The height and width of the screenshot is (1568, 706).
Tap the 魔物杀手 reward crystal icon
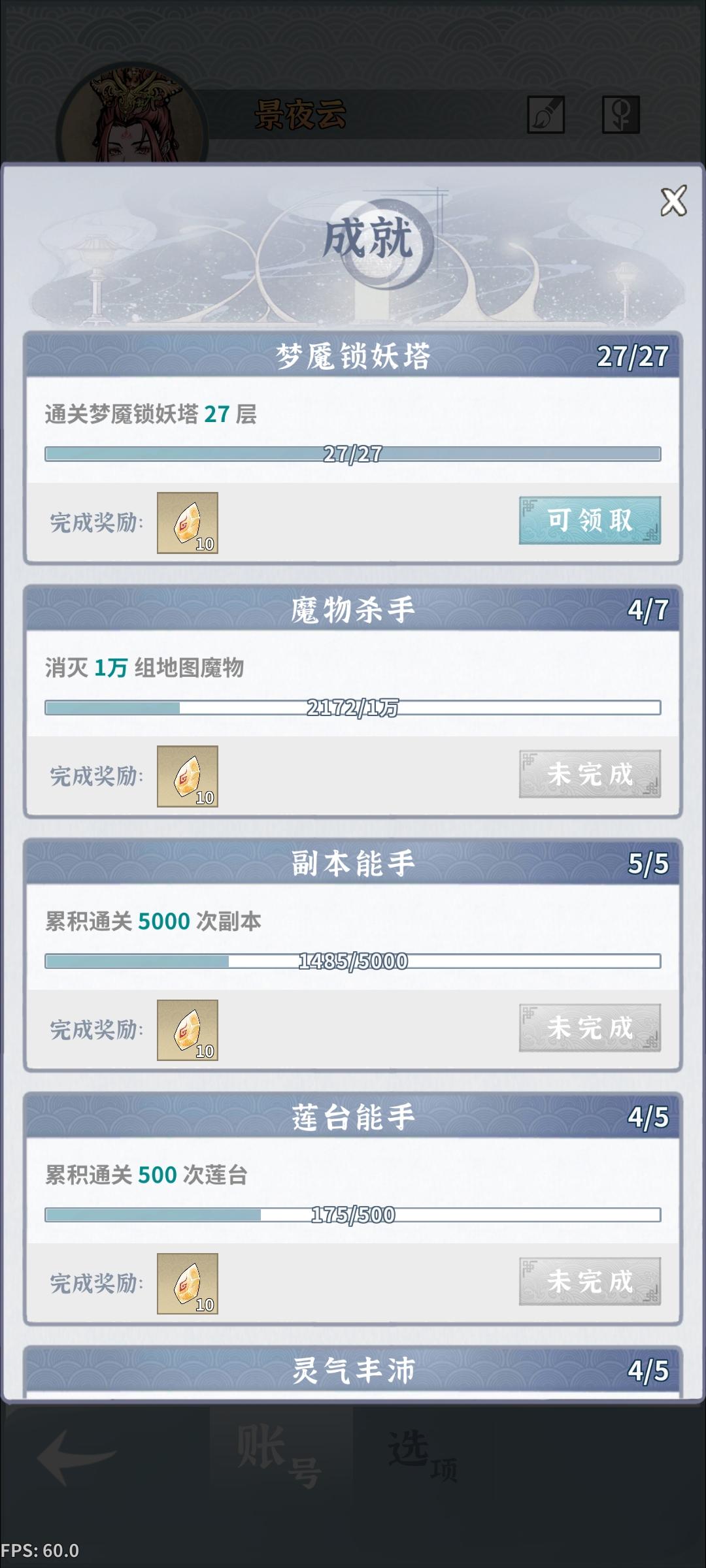pos(188,776)
